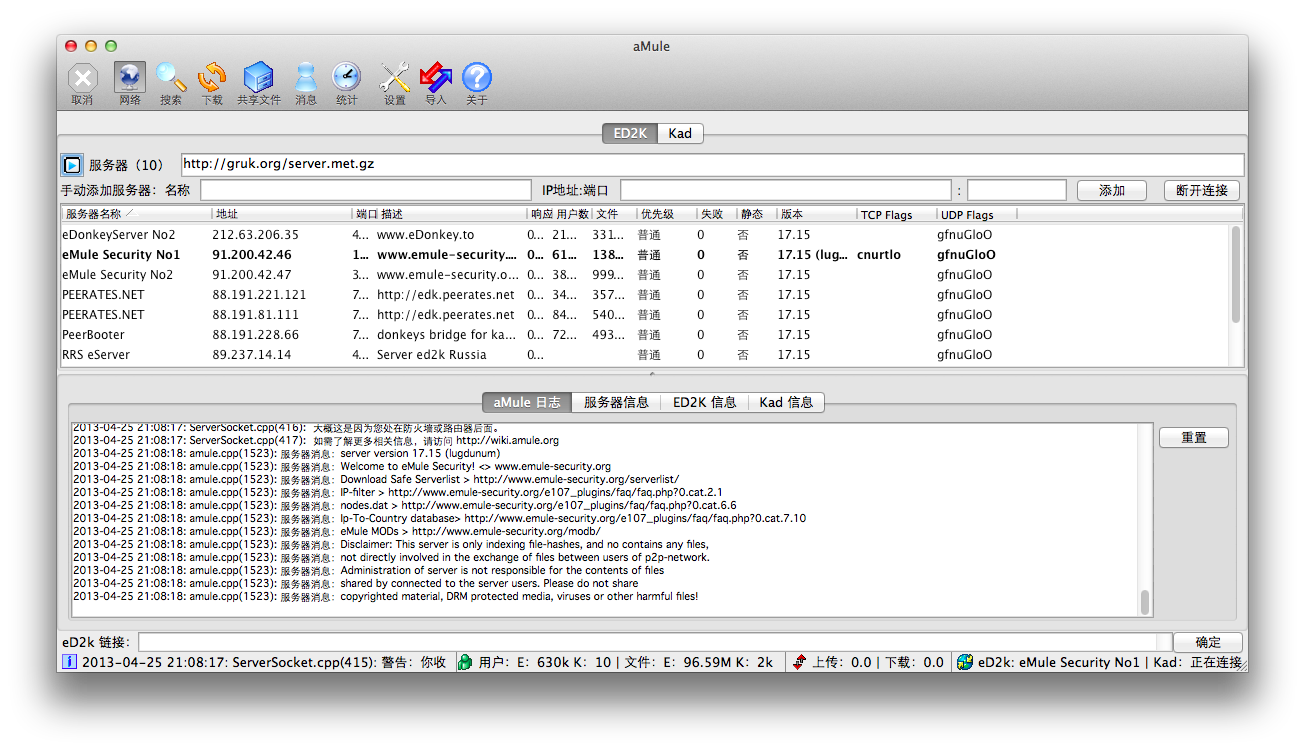
Task: Sort by 失败 column header
Action: [716, 214]
